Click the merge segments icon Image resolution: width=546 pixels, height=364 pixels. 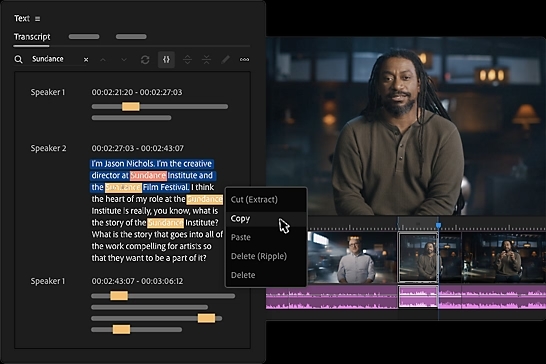click(206, 60)
